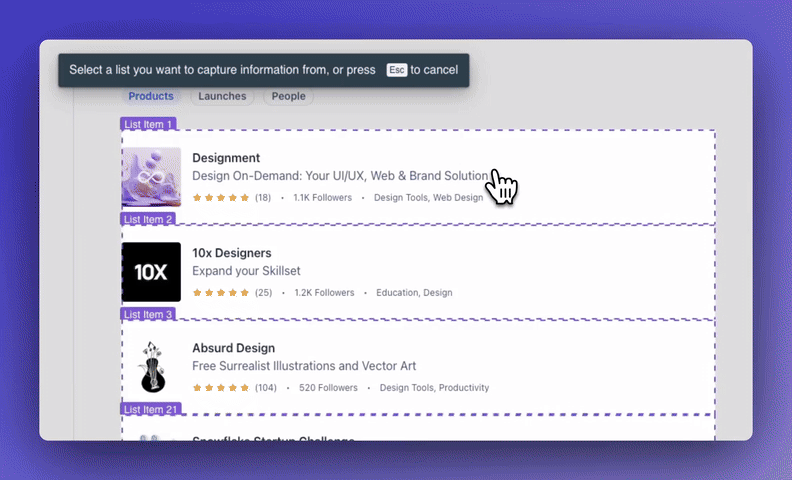Click the Esc key badge in banner
This screenshot has height=480, width=792.
tap(397, 70)
